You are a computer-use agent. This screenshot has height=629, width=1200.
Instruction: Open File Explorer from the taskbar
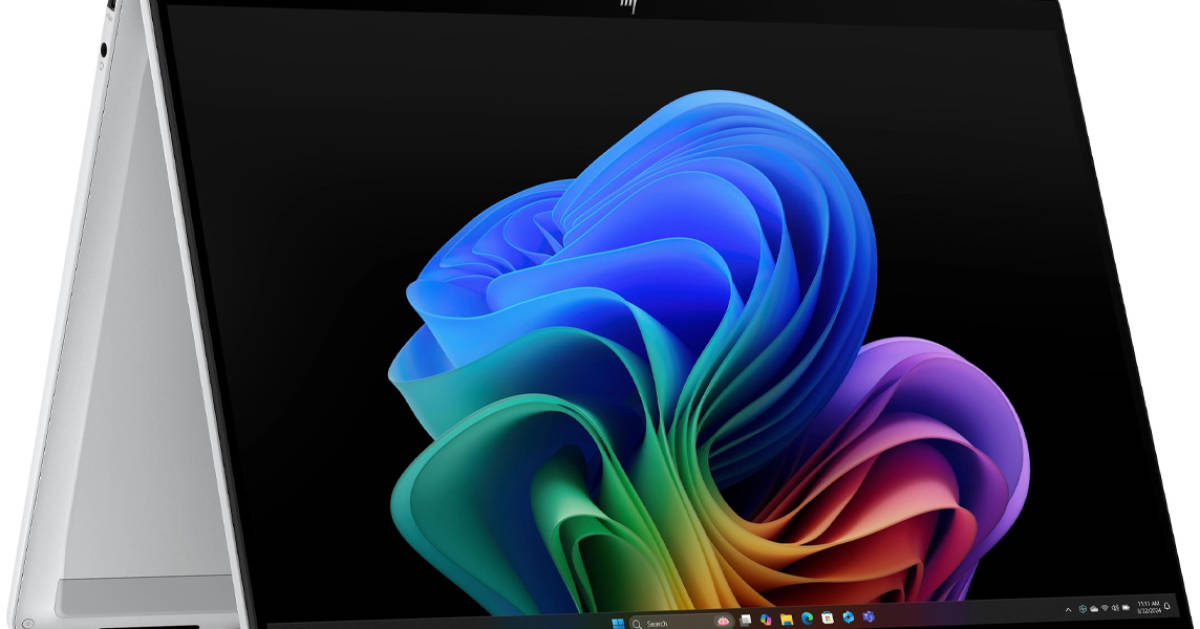(x=786, y=620)
